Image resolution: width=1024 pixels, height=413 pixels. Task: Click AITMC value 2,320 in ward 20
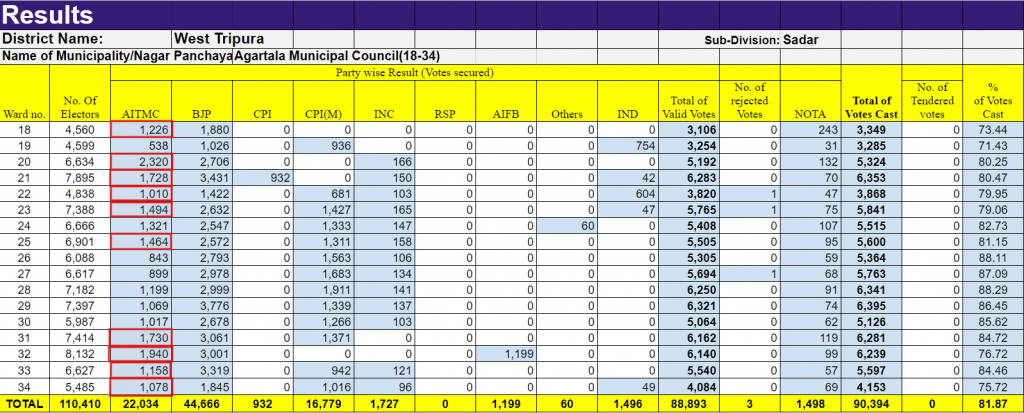[142, 161]
